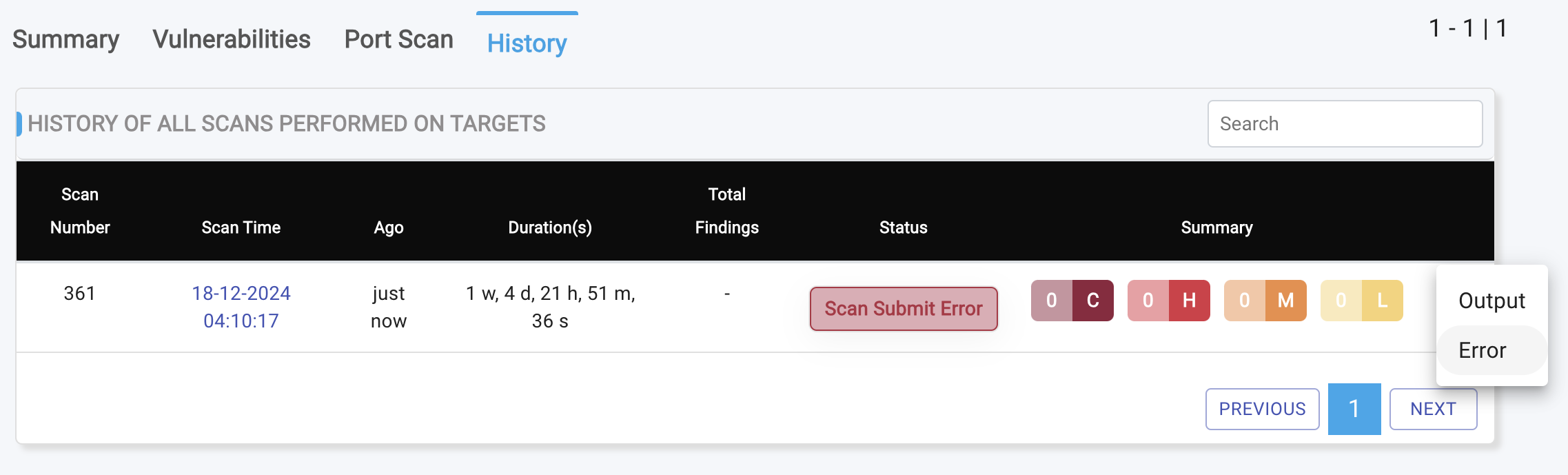This screenshot has width=1568, height=475.
Task: Click the Status column header
Action: [903, 228]
